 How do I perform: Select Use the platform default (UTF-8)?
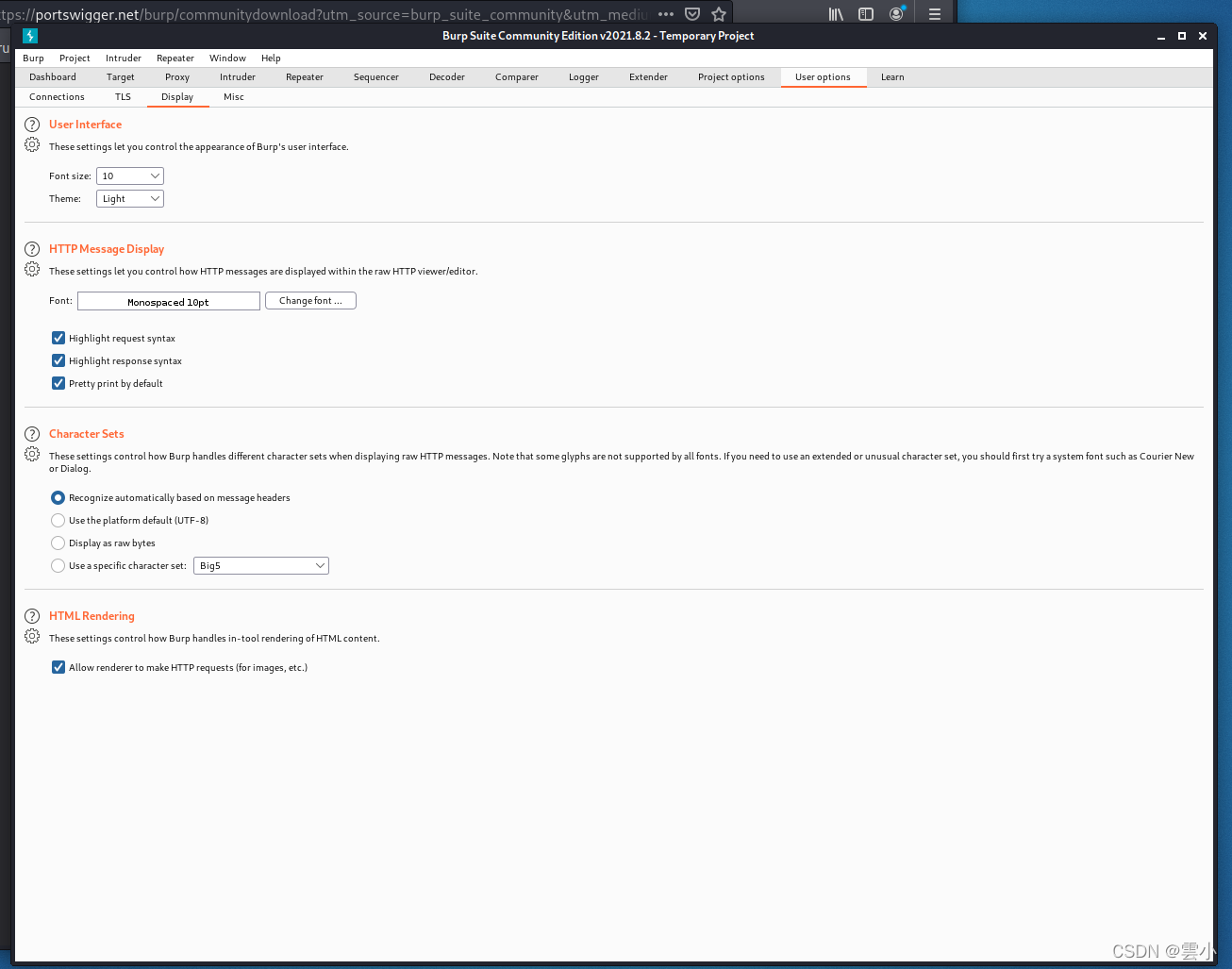click(x=58, y=520)
